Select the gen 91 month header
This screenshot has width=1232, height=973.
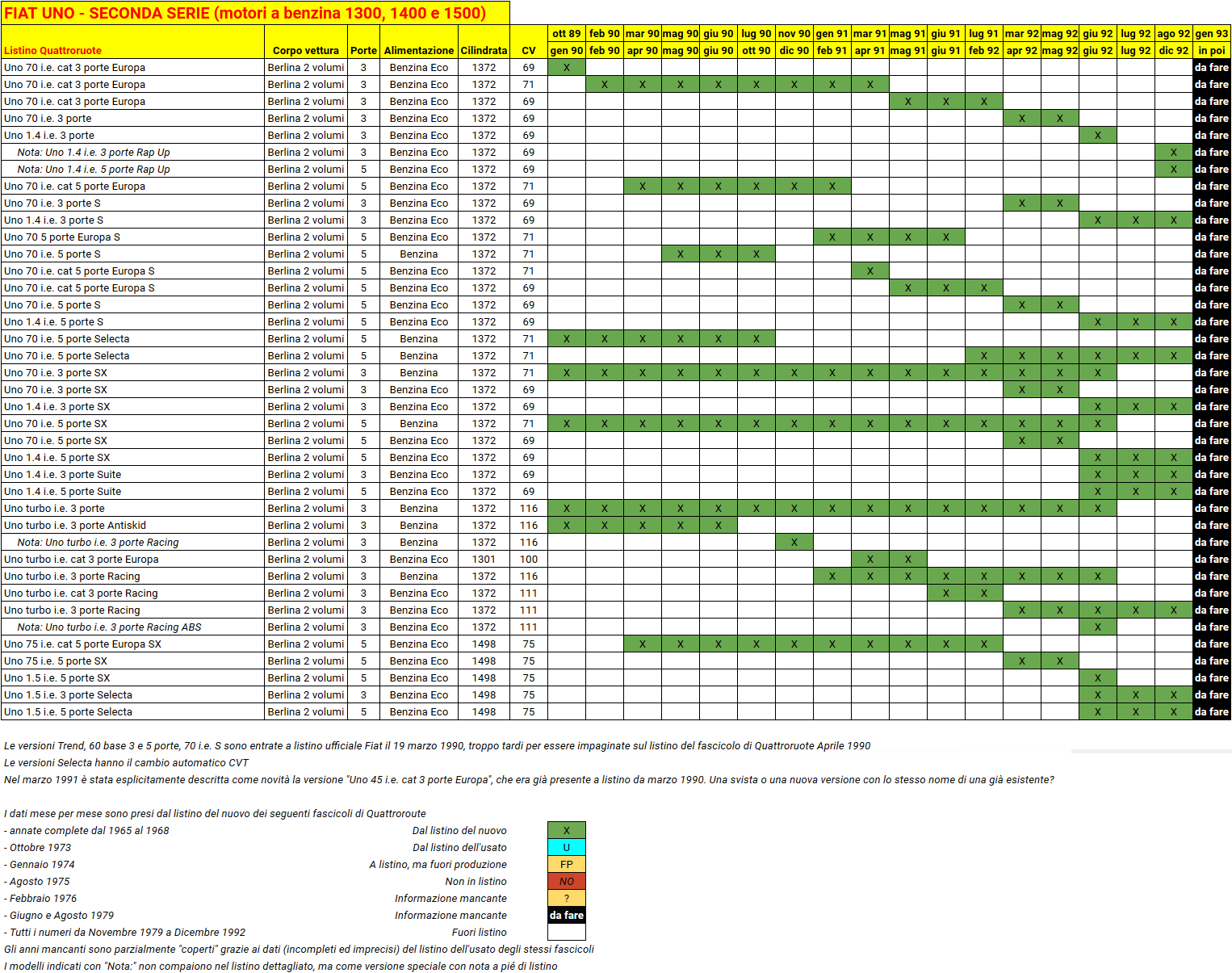pos(832,33)
